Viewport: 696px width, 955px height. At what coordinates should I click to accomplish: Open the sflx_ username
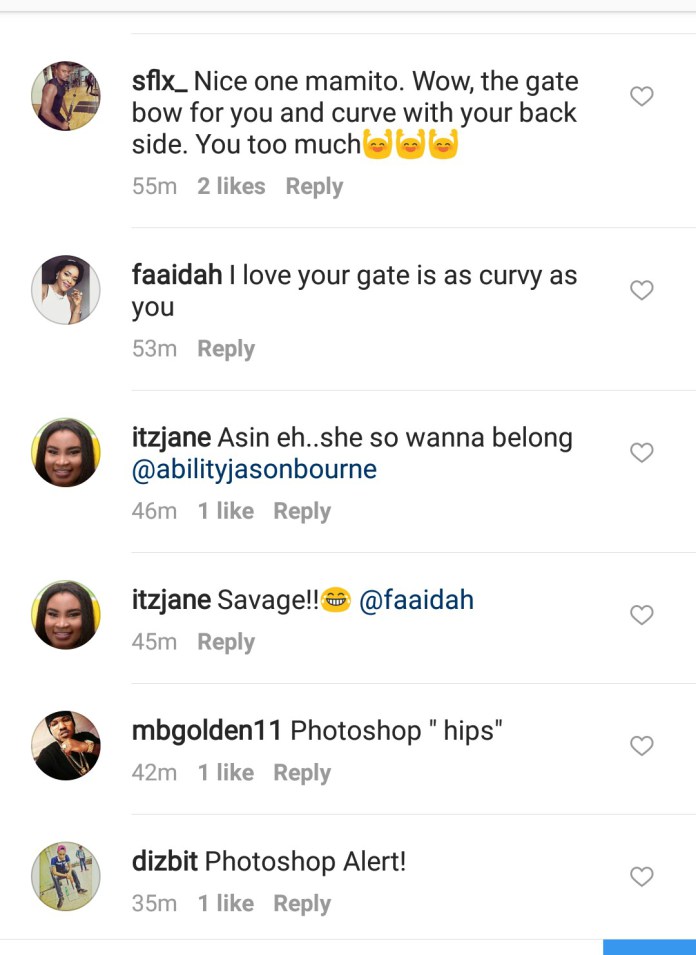point(160,81)
